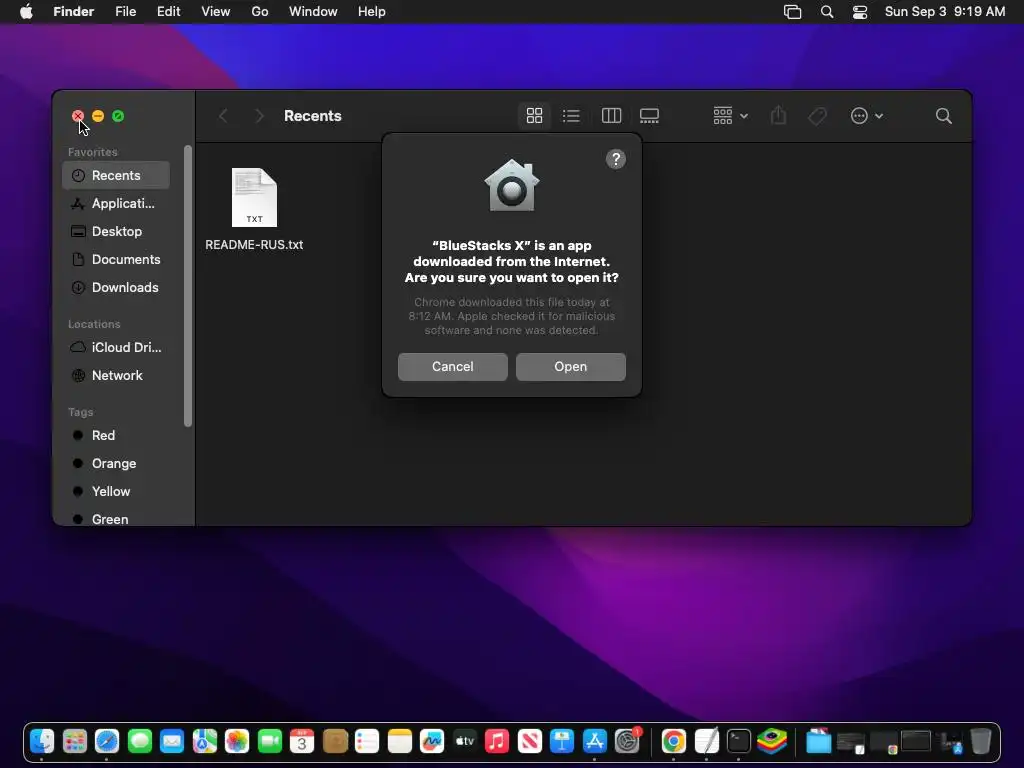Select iCloud Drive in the sidebar
1024x768 pixels.
[116, 347]
